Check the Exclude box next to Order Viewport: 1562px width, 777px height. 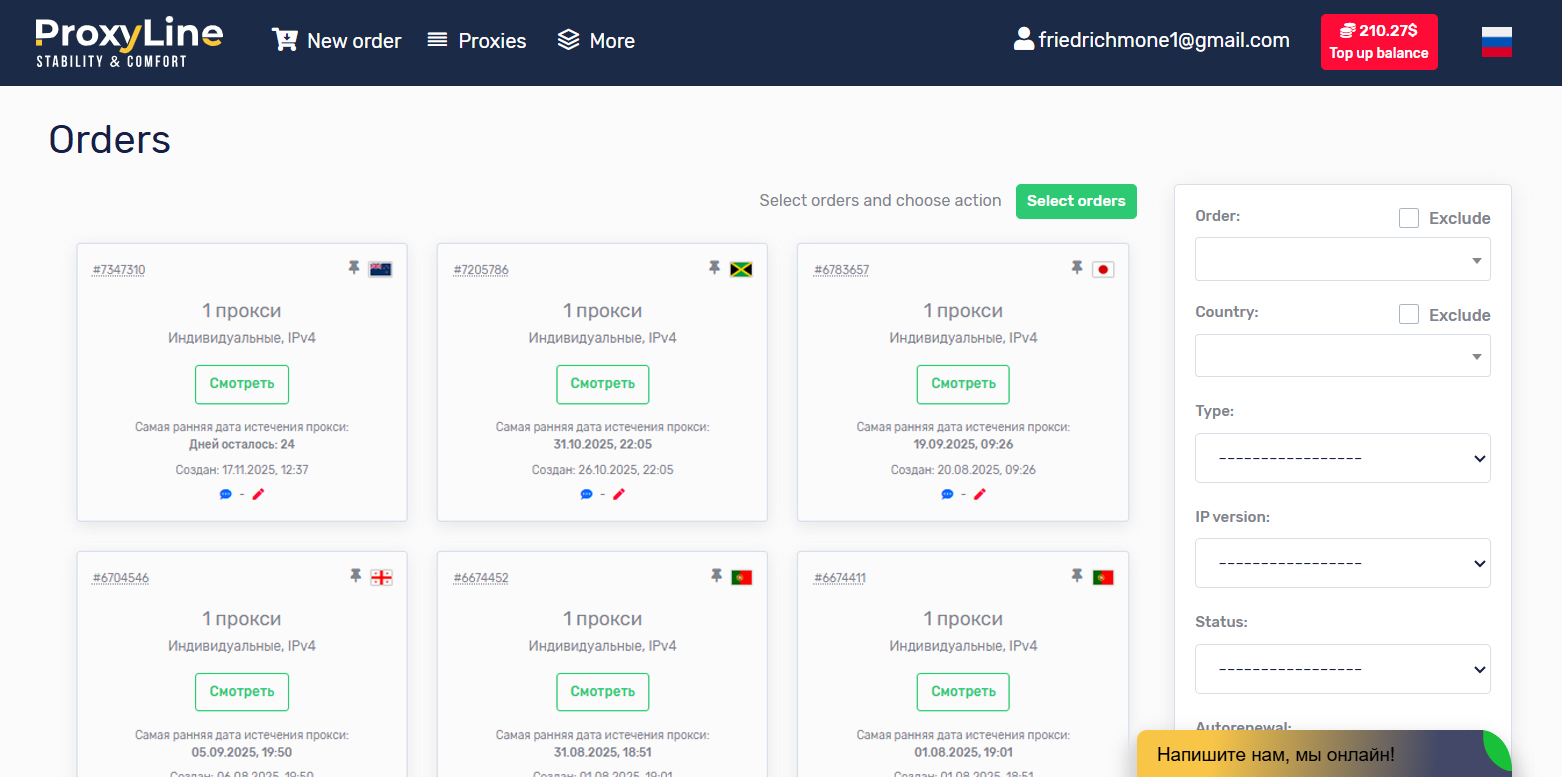[1409, 218]
